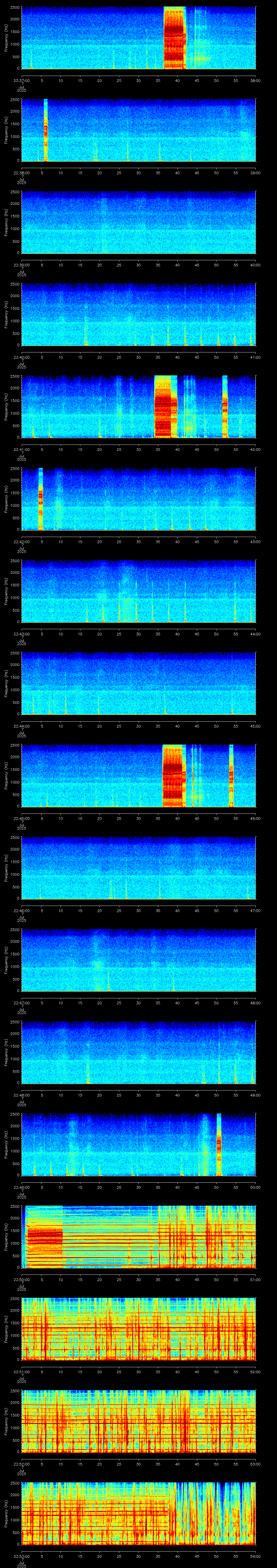This screenshot has width=277, height=1568.
Task: Click the 22:53:00 start time label
Action: point(21,1556)
